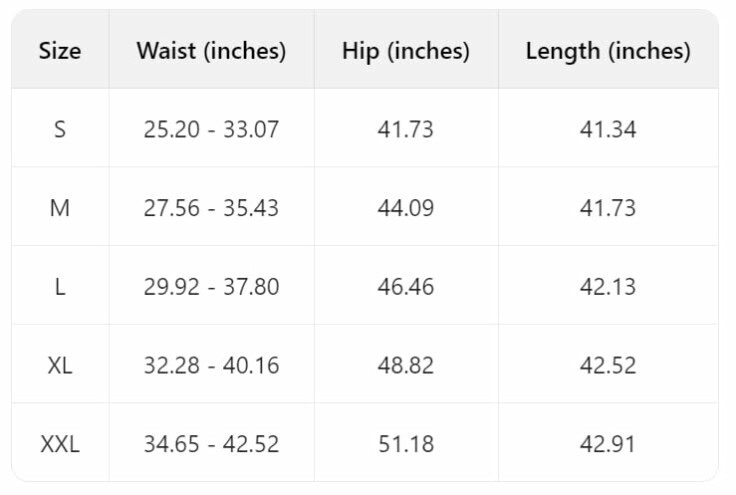736x495 pixels.
Task: Click waist range 25.20 - 33.07
Action: tap(211, 129)
